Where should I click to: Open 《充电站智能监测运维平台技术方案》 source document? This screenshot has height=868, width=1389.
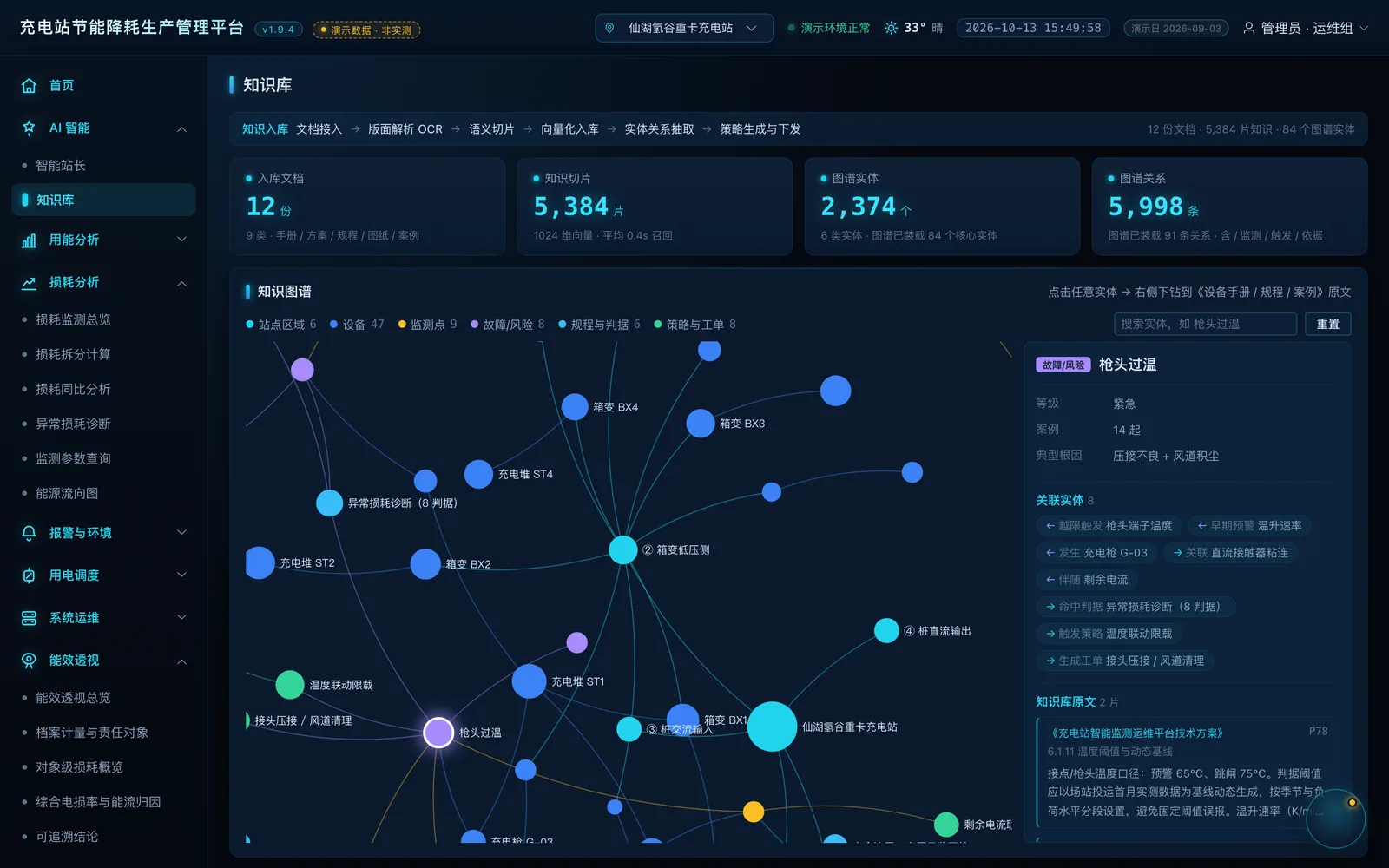pos(1137,733)
